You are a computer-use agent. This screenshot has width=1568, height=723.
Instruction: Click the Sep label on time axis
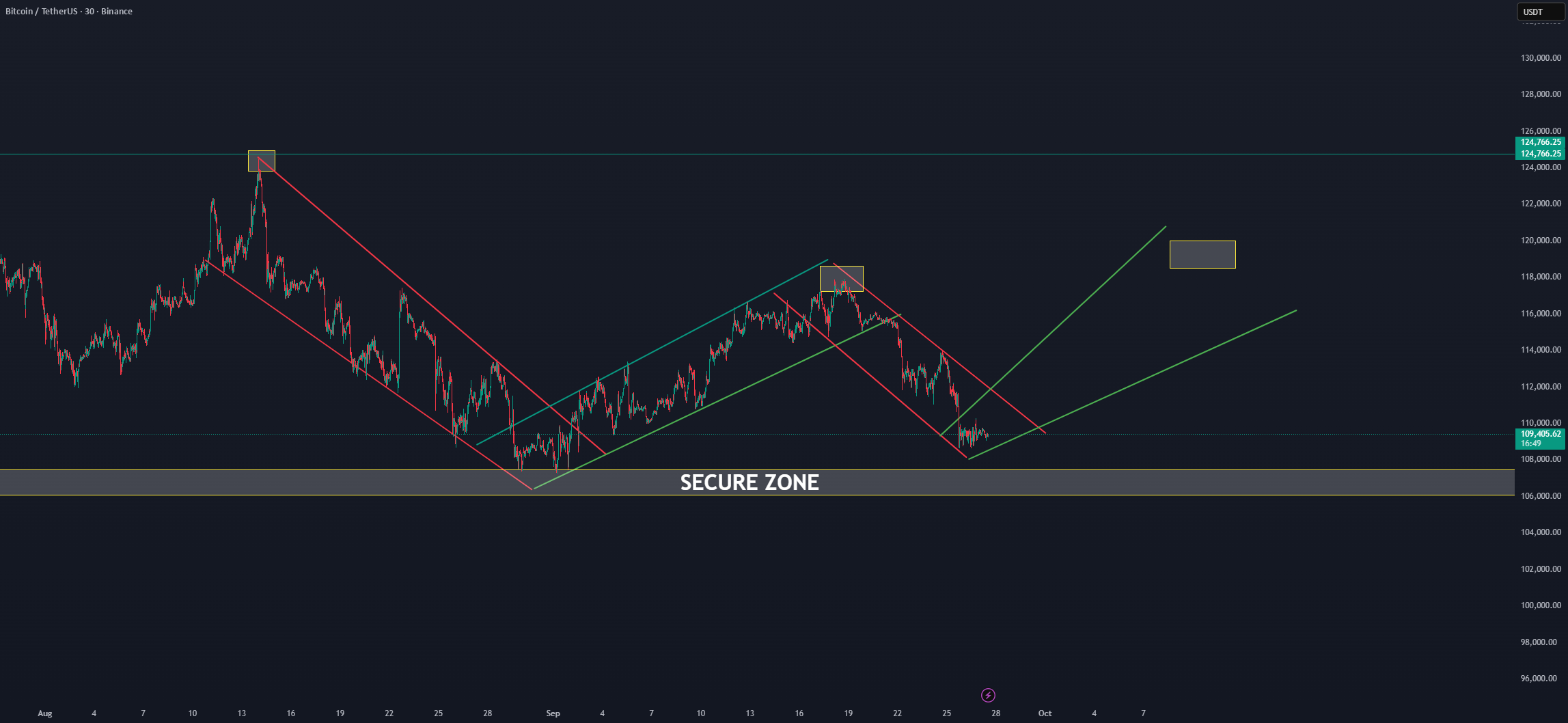[x=553, y=713]
